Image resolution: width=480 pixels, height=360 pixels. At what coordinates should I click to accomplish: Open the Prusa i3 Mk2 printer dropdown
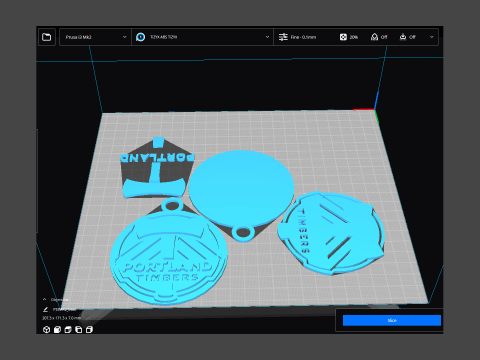click(95, 37)
